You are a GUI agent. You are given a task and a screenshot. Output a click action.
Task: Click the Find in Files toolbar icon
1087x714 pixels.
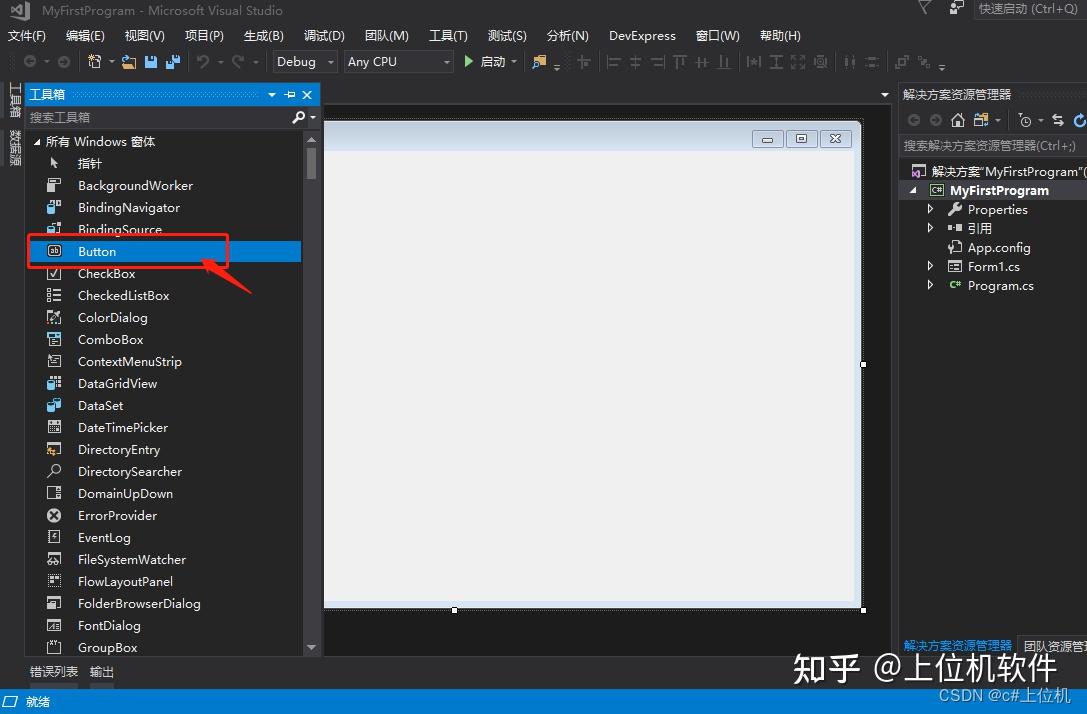(539, 62)
